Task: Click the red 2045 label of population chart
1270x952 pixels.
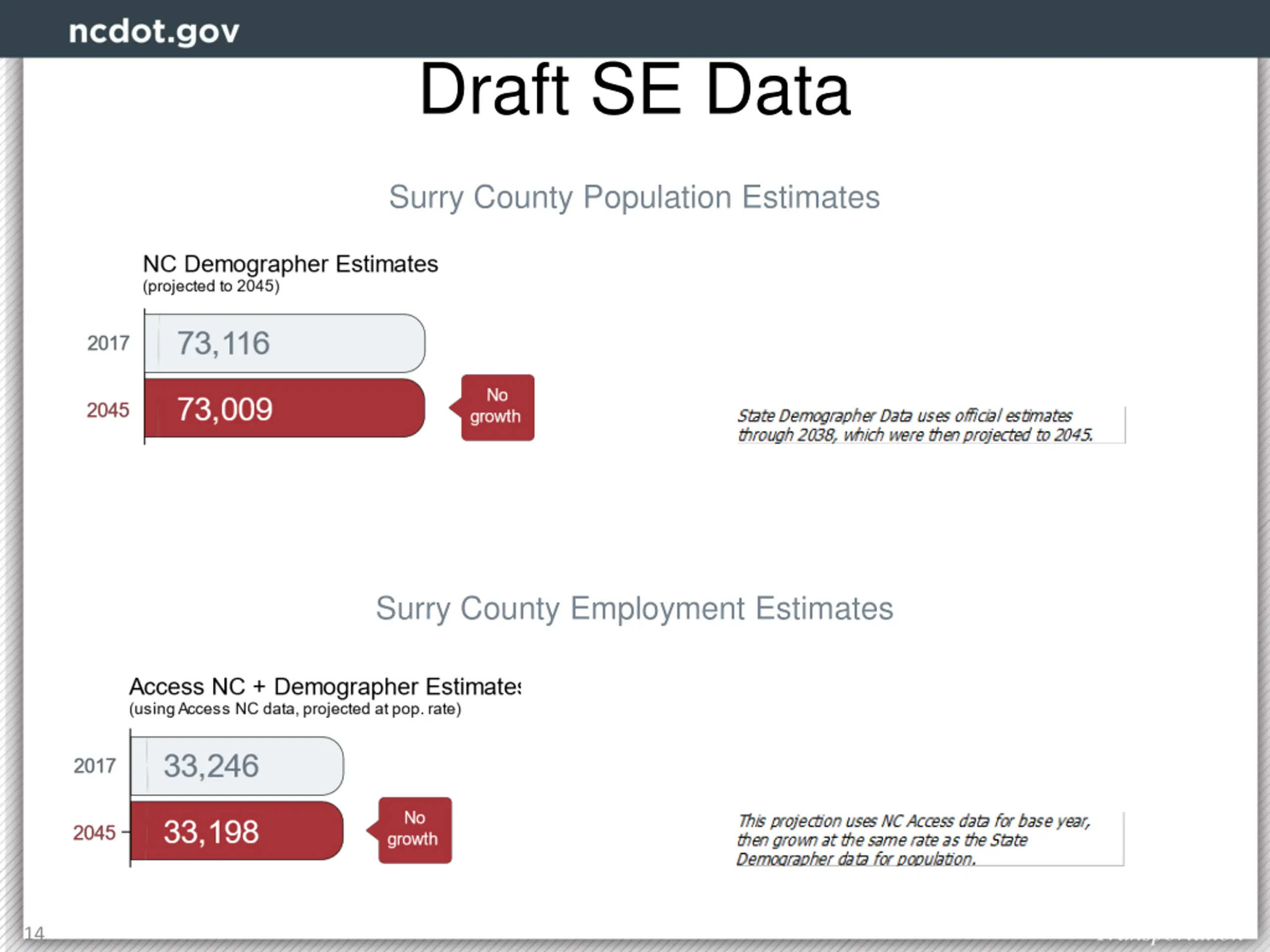Action: click(x=108, y=410)
